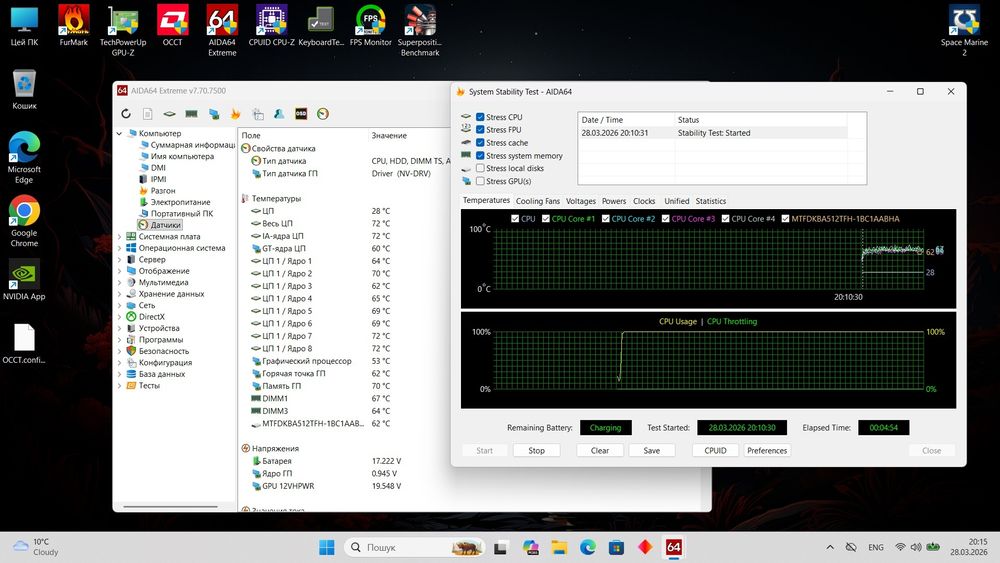
Task: Open OCCT.config file on desktop
Action: [x=24, y=344]
